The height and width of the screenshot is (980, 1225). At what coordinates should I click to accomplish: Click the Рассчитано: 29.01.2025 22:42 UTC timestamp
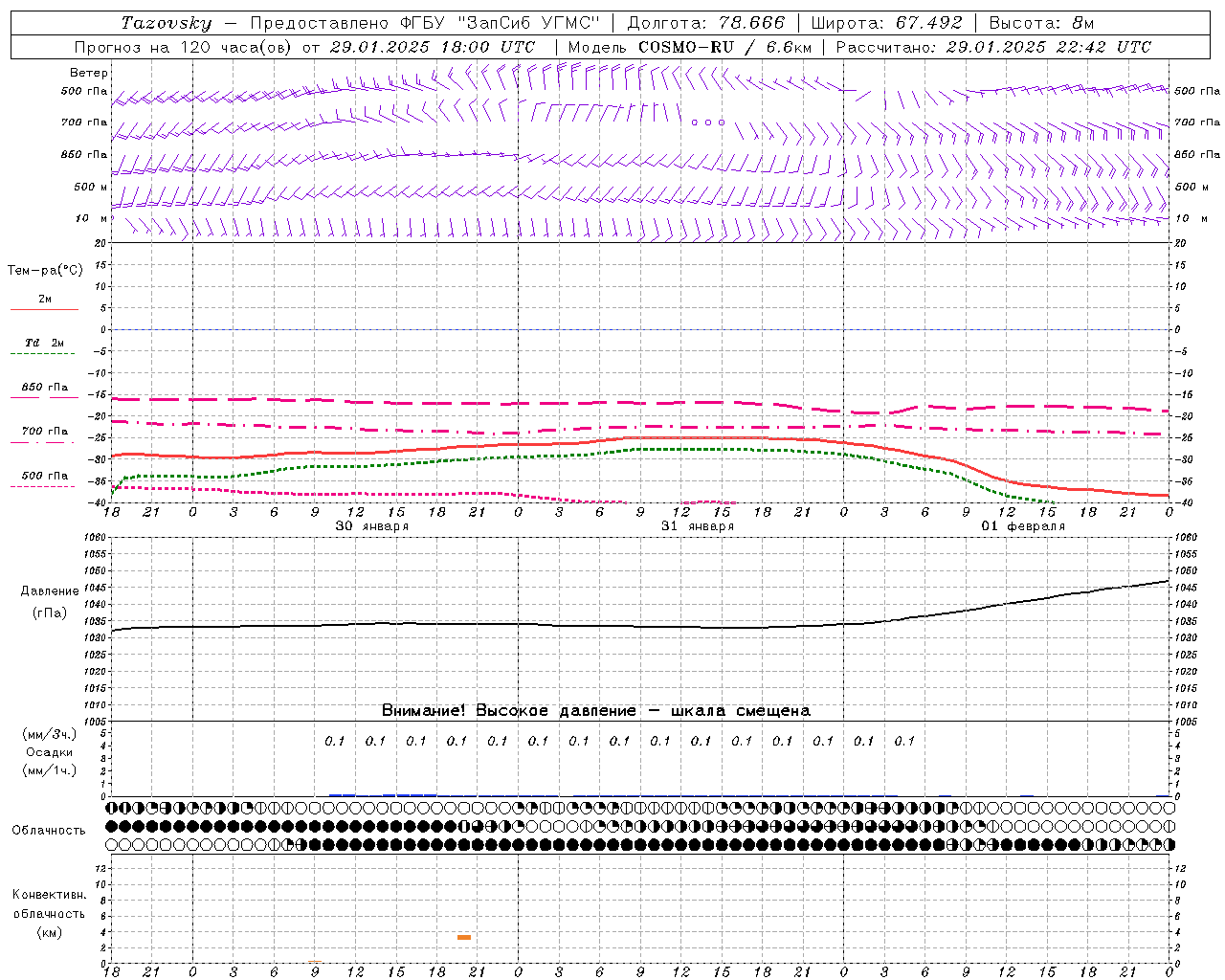tap(993, 47)
